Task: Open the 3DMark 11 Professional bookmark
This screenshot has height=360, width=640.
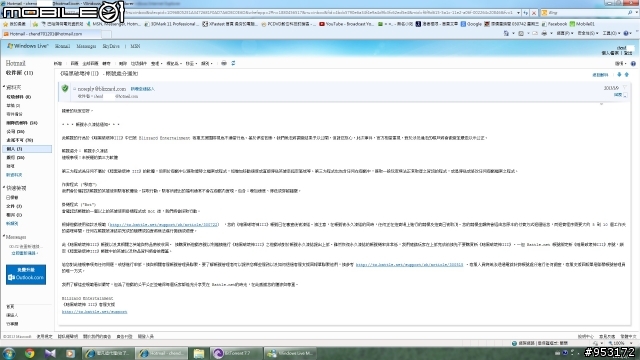Action: tap(172, 24)
